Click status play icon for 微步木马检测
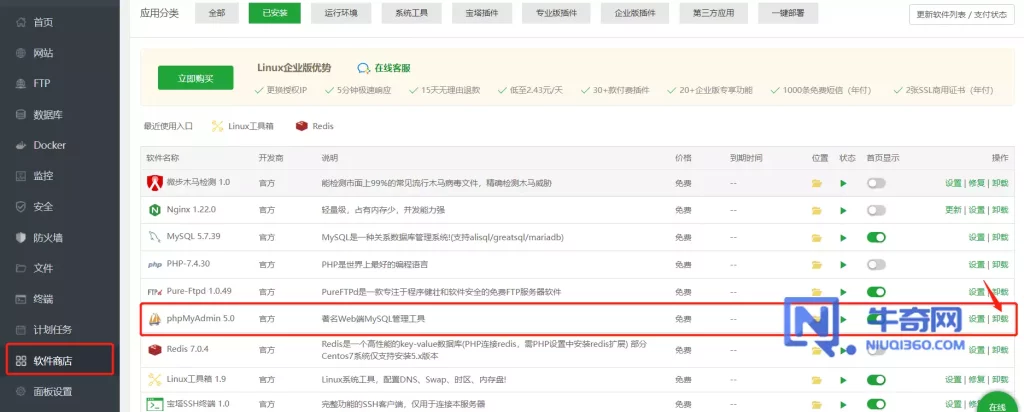Viewport: 1024px width, 412px height. click(x=843, y=183)
